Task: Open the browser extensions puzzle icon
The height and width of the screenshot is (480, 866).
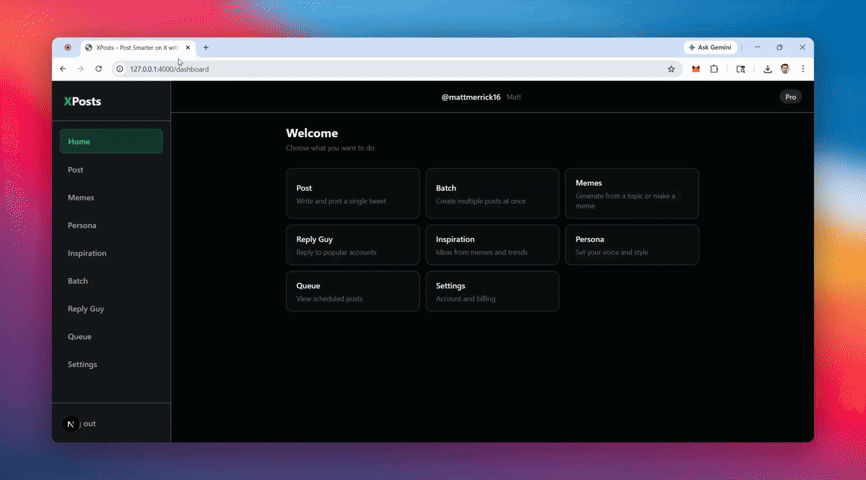Action: pos(714,69)
